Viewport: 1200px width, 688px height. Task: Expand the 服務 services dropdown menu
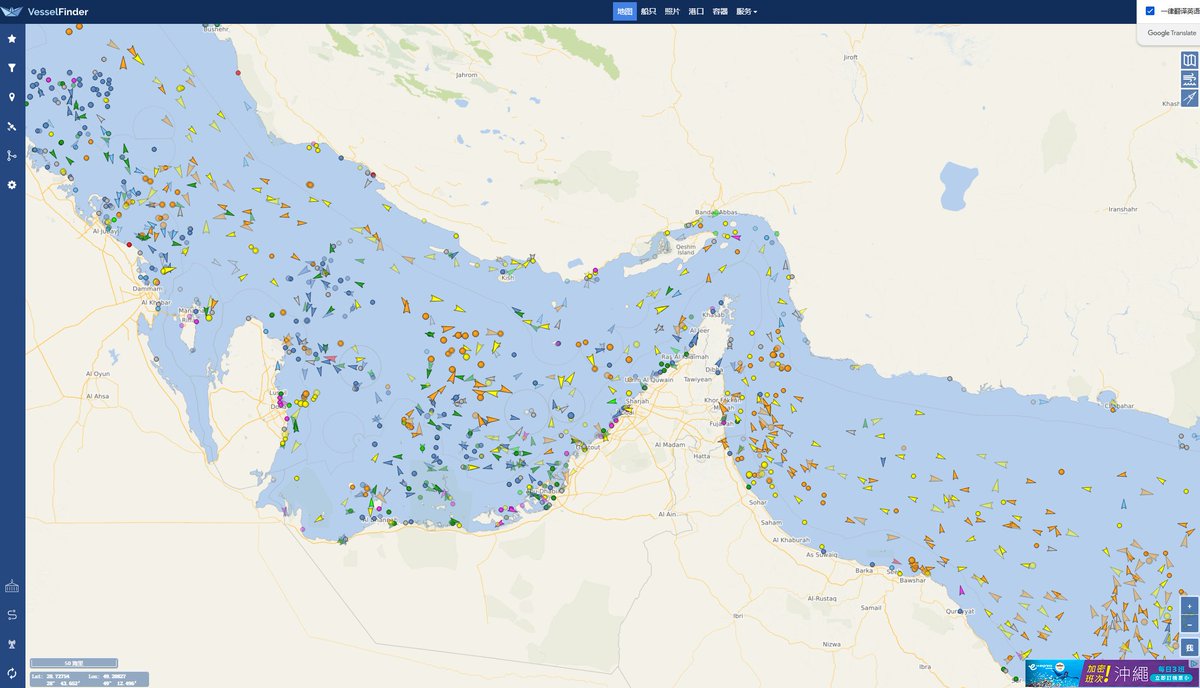pyautogui.click(x=746, y=12)
